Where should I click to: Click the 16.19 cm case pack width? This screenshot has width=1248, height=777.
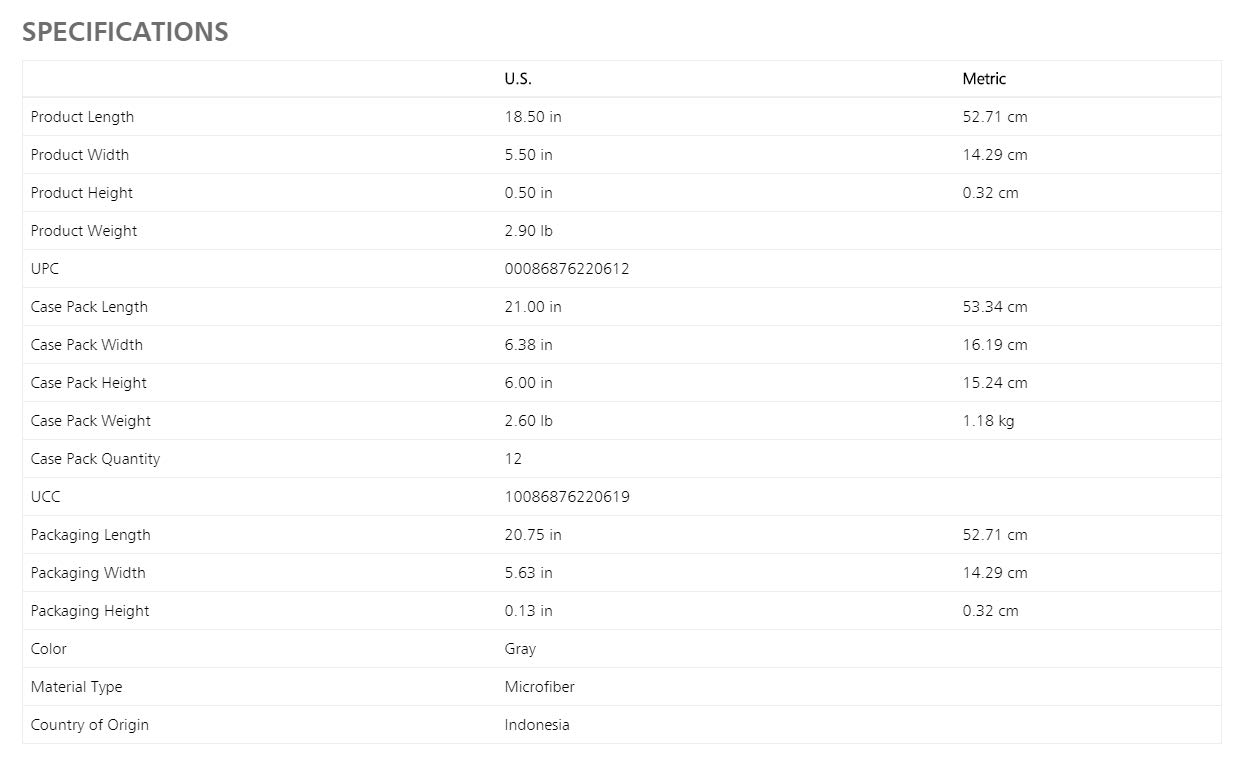(995, 345)
